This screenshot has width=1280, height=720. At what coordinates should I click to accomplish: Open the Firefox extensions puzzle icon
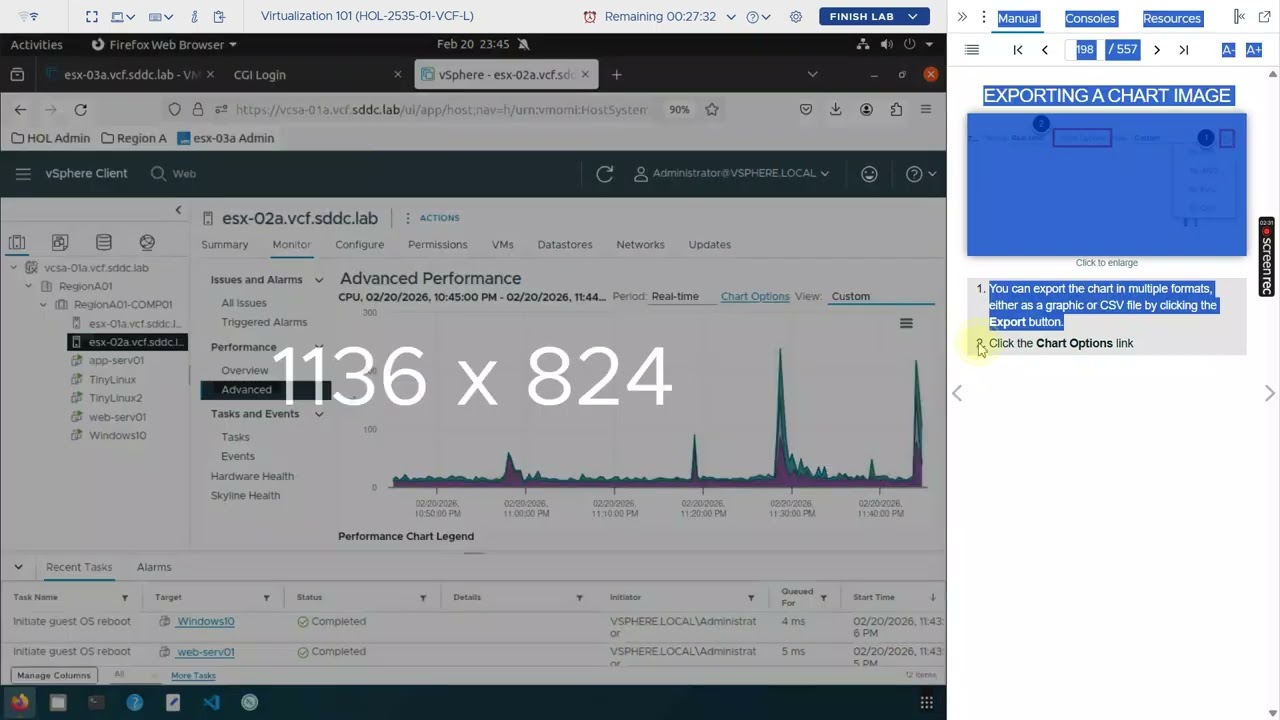896,110
